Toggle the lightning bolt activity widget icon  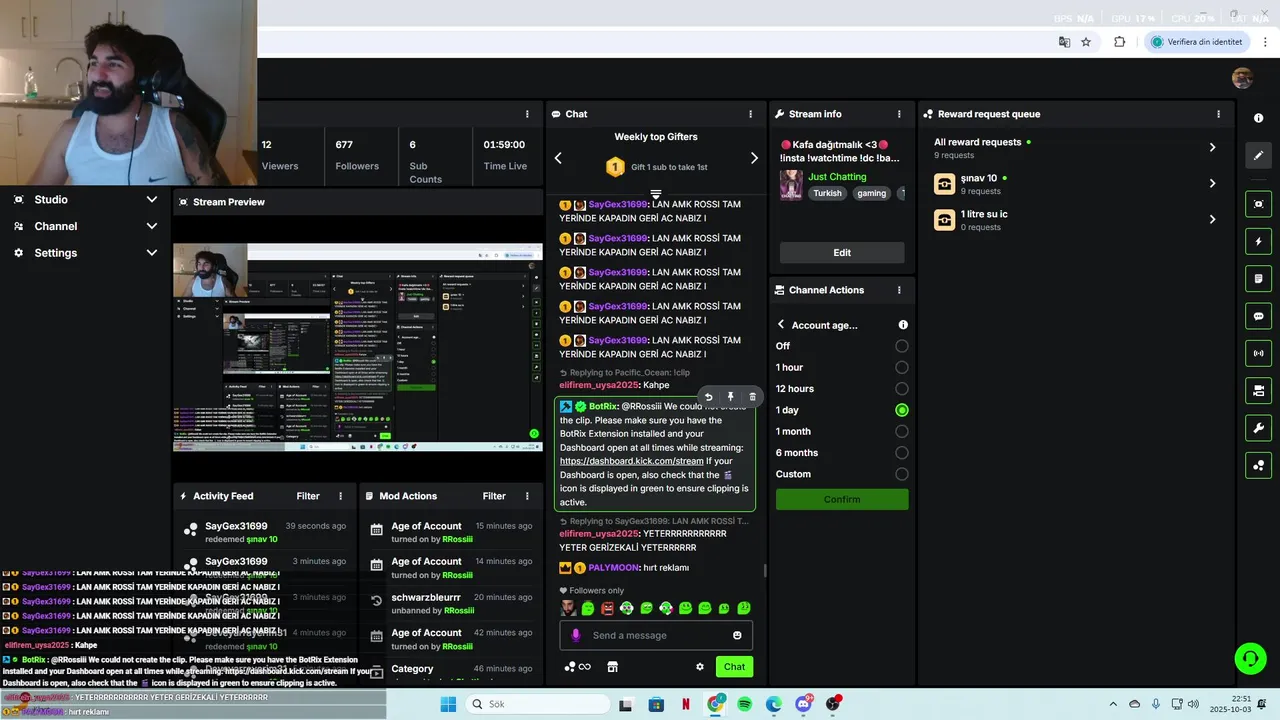[x=1258, y=241]
